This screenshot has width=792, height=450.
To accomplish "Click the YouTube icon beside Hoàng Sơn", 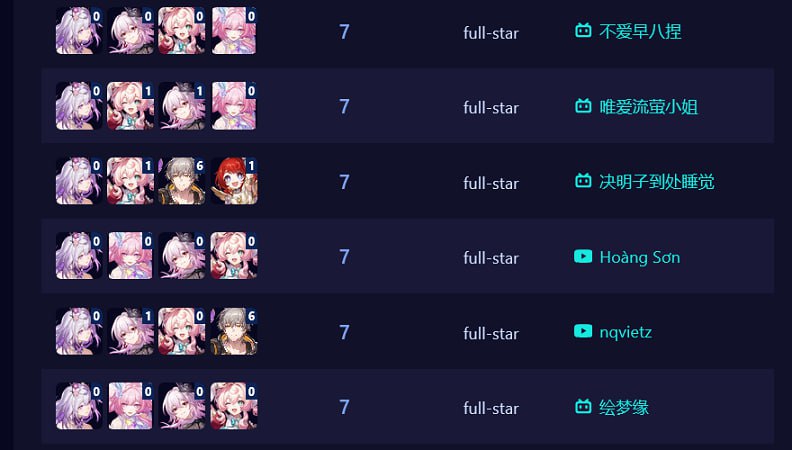I will point(583,256).
